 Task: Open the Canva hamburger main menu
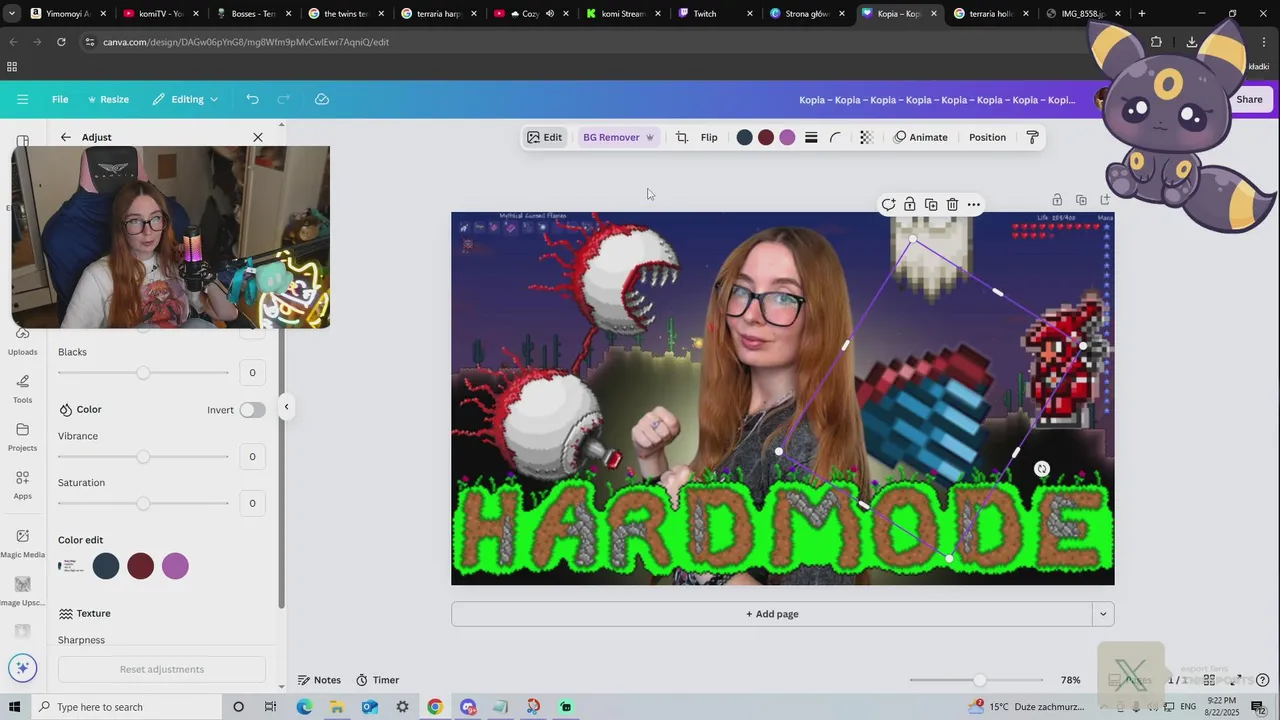22,99
